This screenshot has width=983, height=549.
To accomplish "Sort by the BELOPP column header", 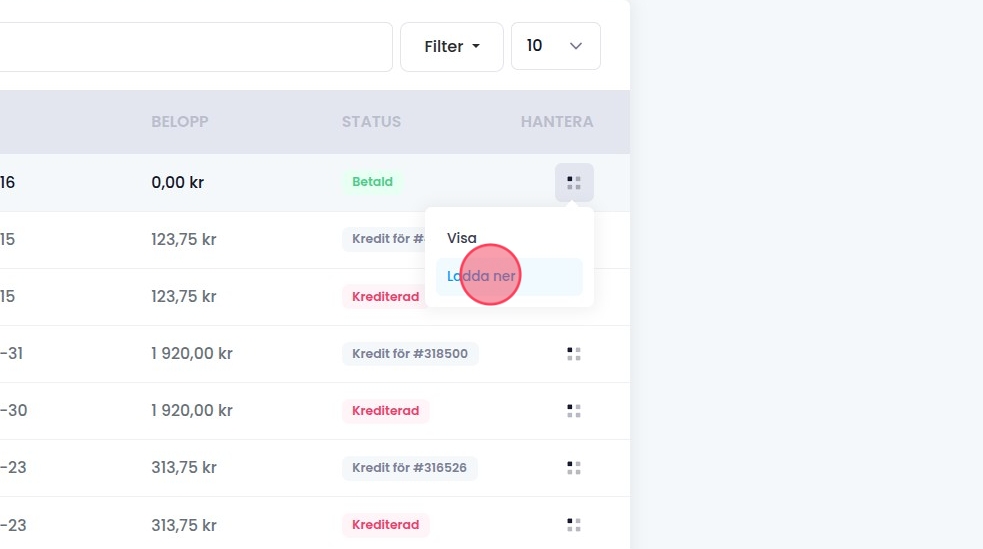I will coord(180,122).
